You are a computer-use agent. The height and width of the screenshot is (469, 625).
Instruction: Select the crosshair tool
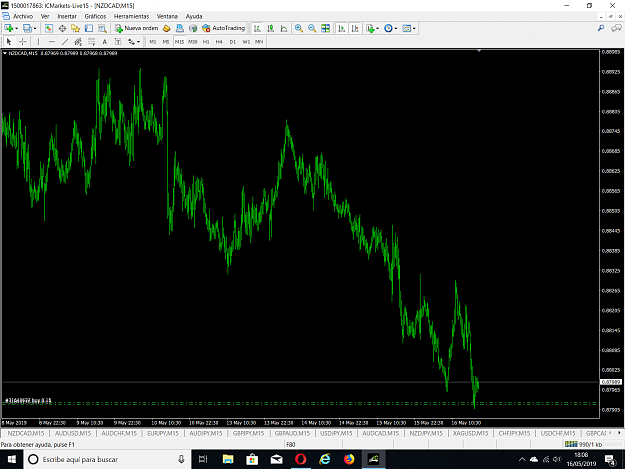point(23,41)
